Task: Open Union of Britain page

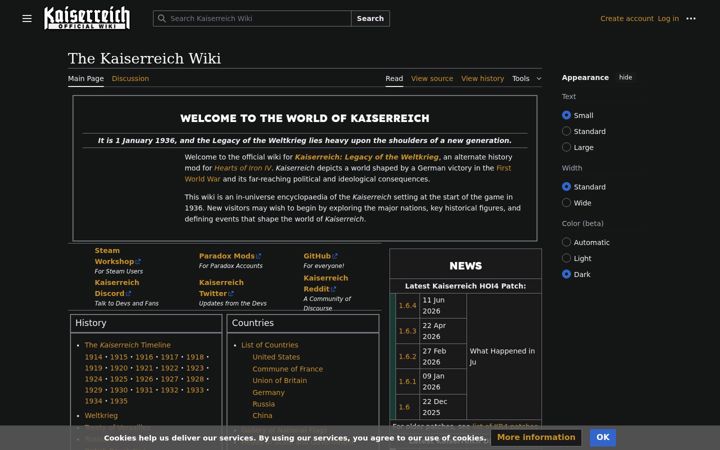Action: [280, 380]
